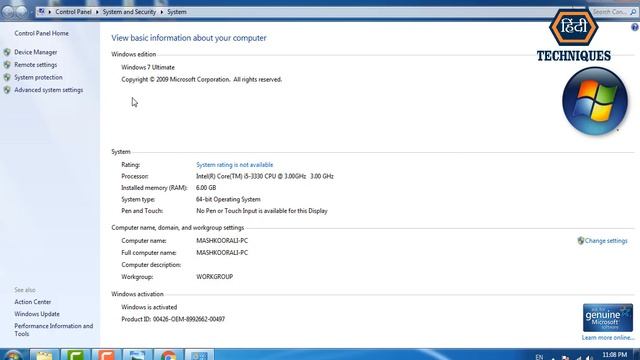The height and width of the screenshot is (360, 640).
Task: Open help with the blue question mark icon
Action: 635,27
